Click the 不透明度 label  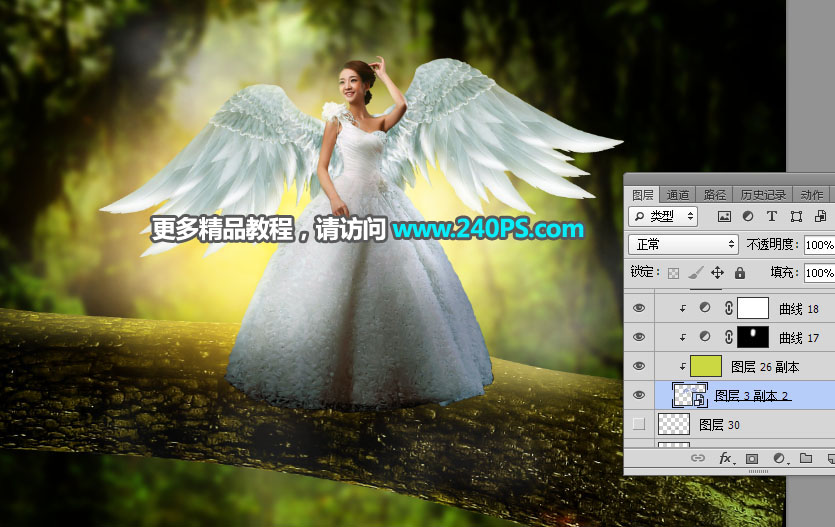[772, 245]
